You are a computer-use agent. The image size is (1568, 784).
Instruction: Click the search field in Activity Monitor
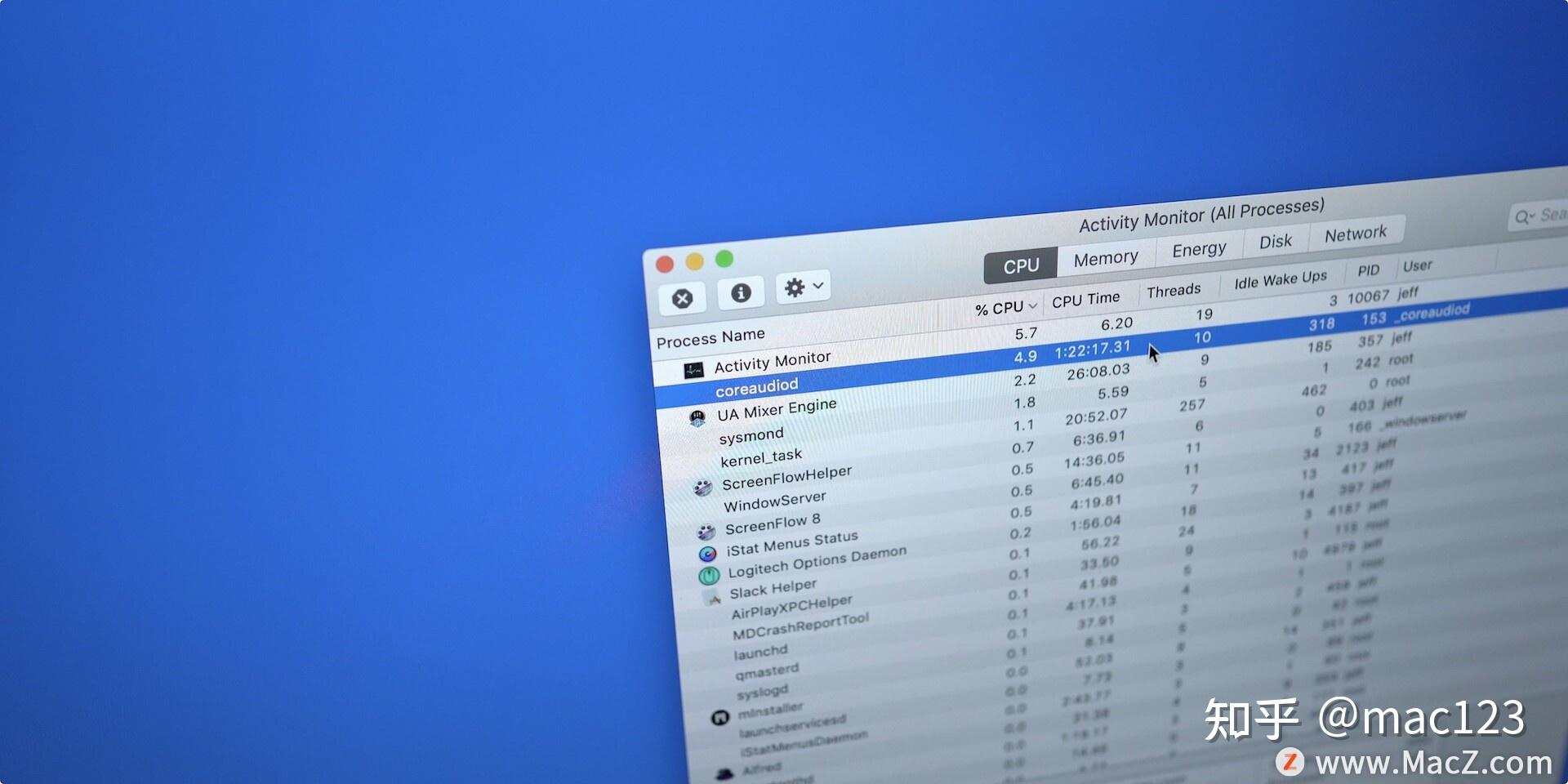pyautogui.click(x=1539, y=216)
